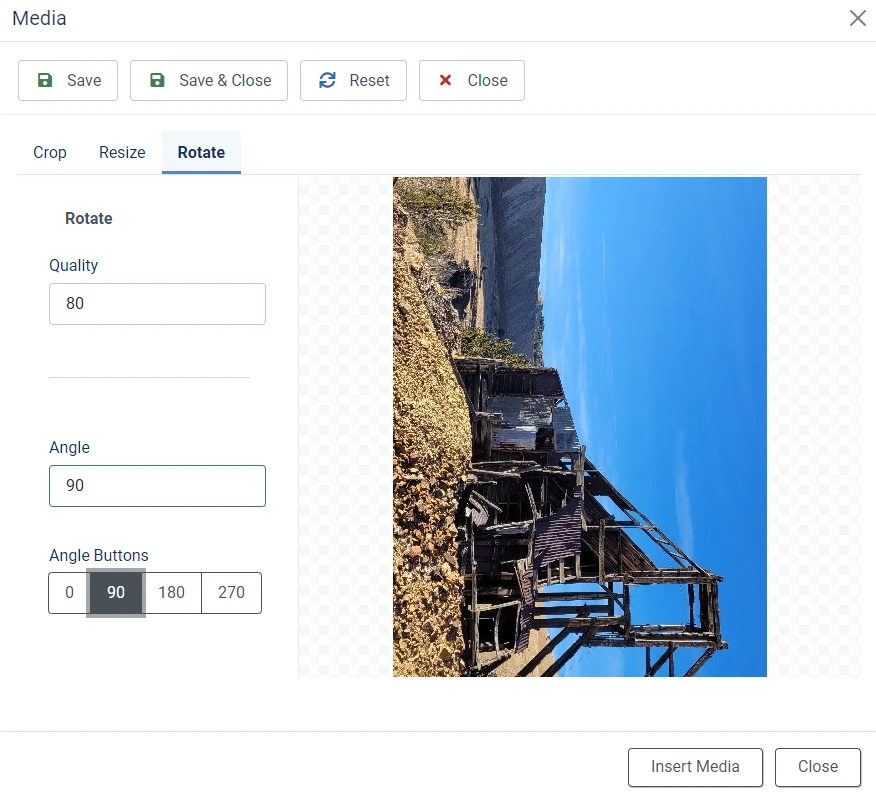Click the Angle label
This screenshot has width=876, height=799.
pos(69,448)
